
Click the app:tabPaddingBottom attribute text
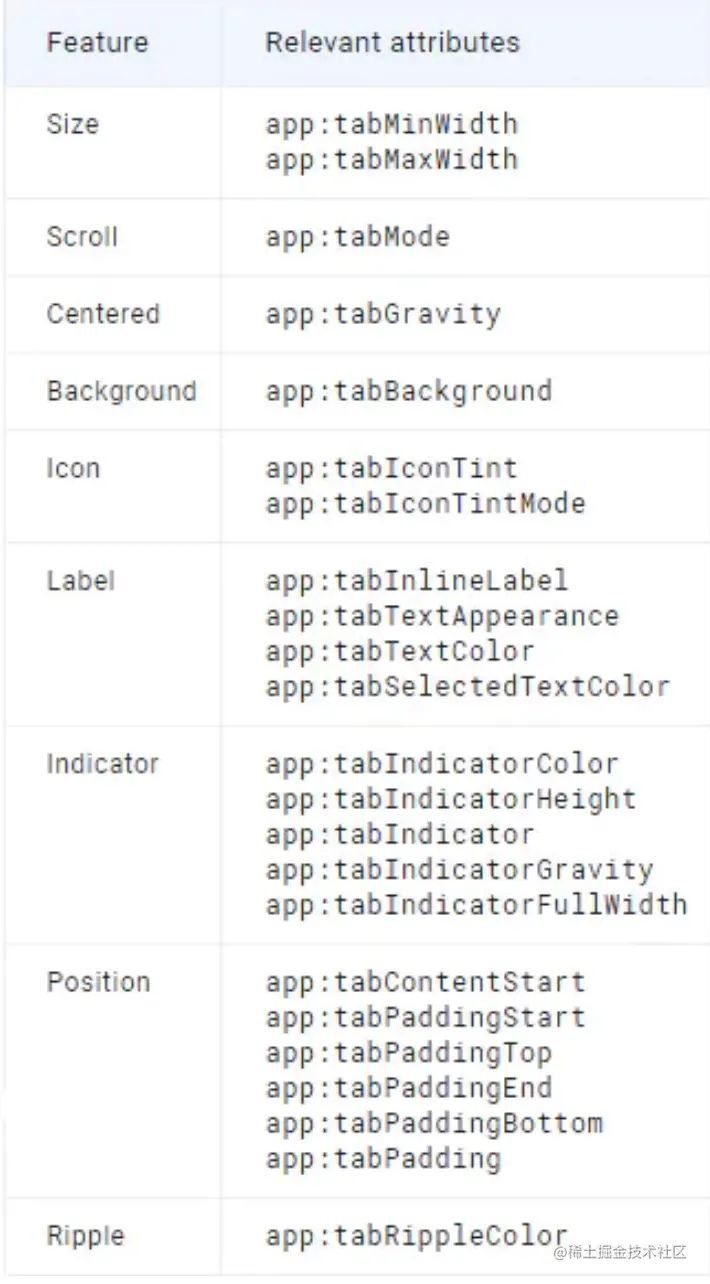(434, 1123)
